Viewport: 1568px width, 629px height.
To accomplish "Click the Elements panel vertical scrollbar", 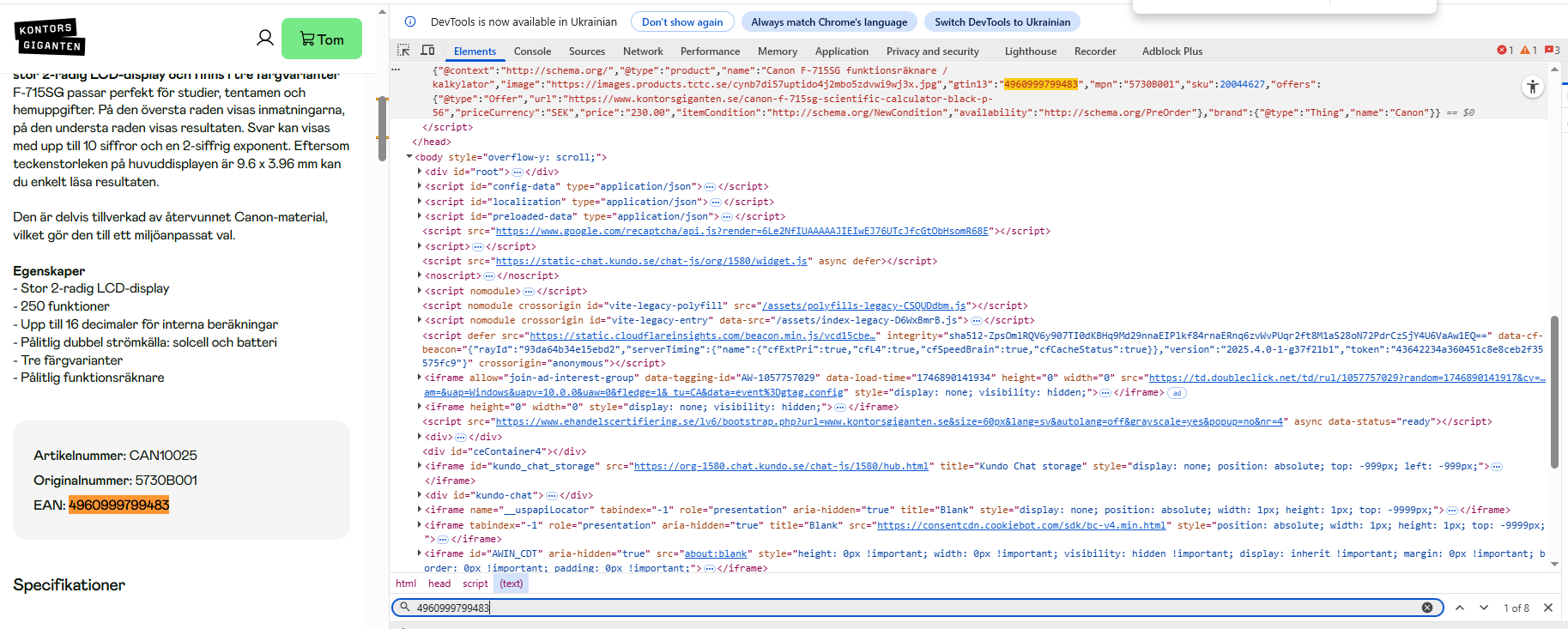I will click(1554, 392).
